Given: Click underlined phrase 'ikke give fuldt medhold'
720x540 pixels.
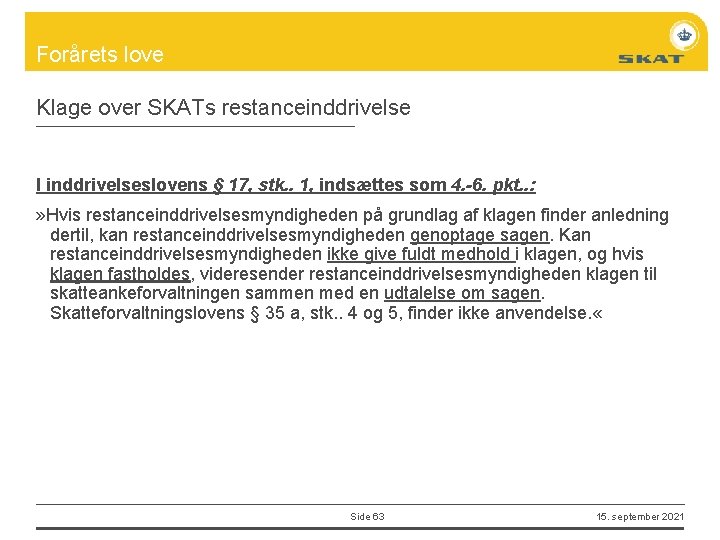Looking at the screenshot, I should (419, 254).
